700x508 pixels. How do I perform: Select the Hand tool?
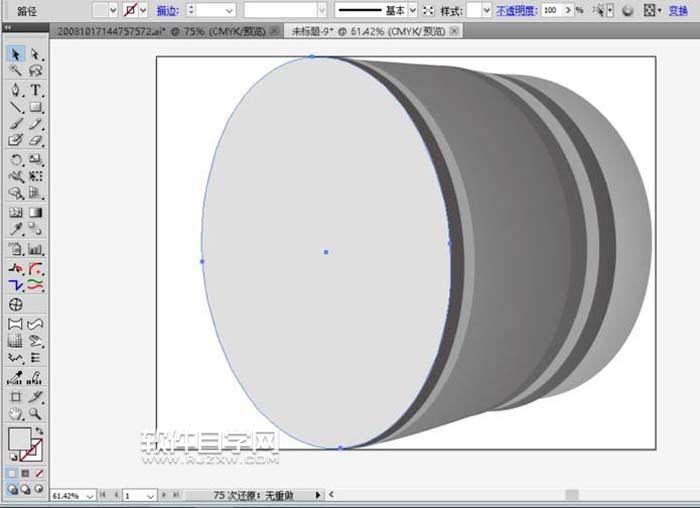pos(16,414)
